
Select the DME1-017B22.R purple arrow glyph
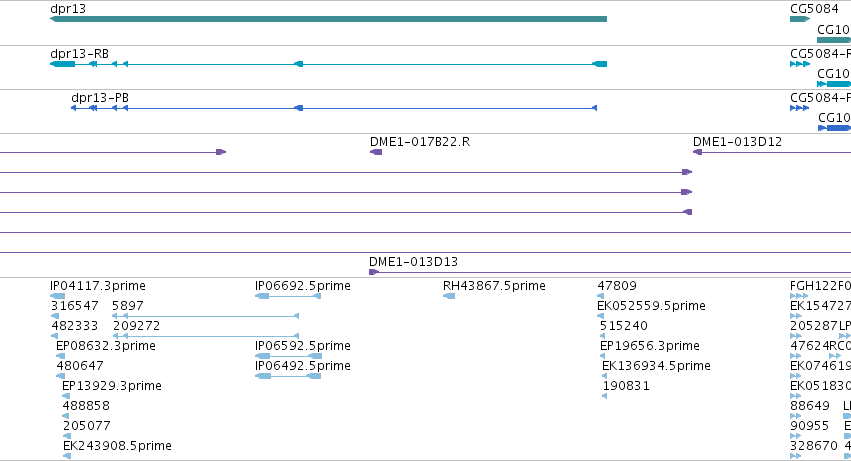(376, 152)
